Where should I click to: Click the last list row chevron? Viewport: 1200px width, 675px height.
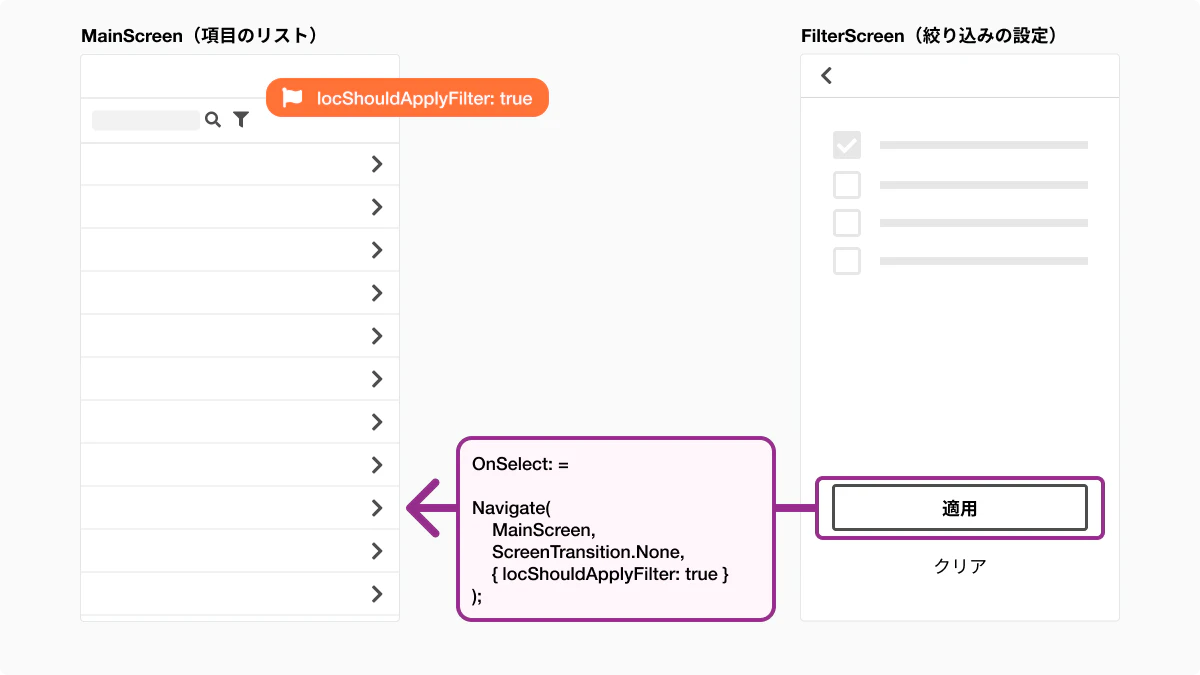[x=377, y=594]
